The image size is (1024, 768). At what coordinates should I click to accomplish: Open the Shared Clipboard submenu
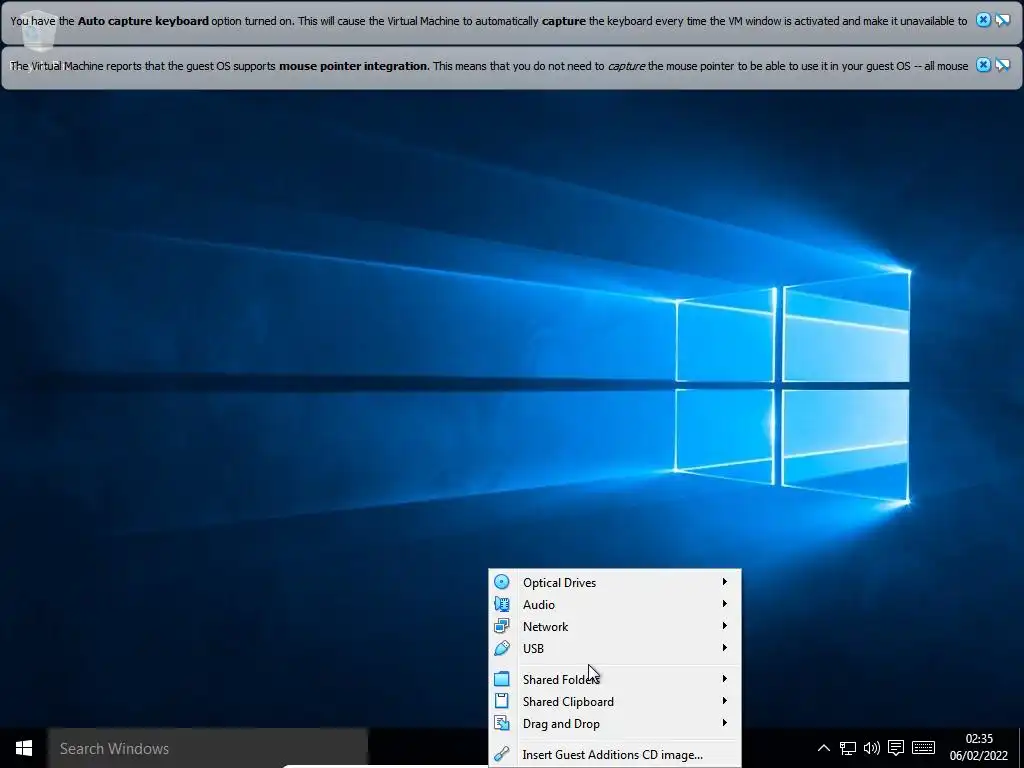click(x=615, y=701)
